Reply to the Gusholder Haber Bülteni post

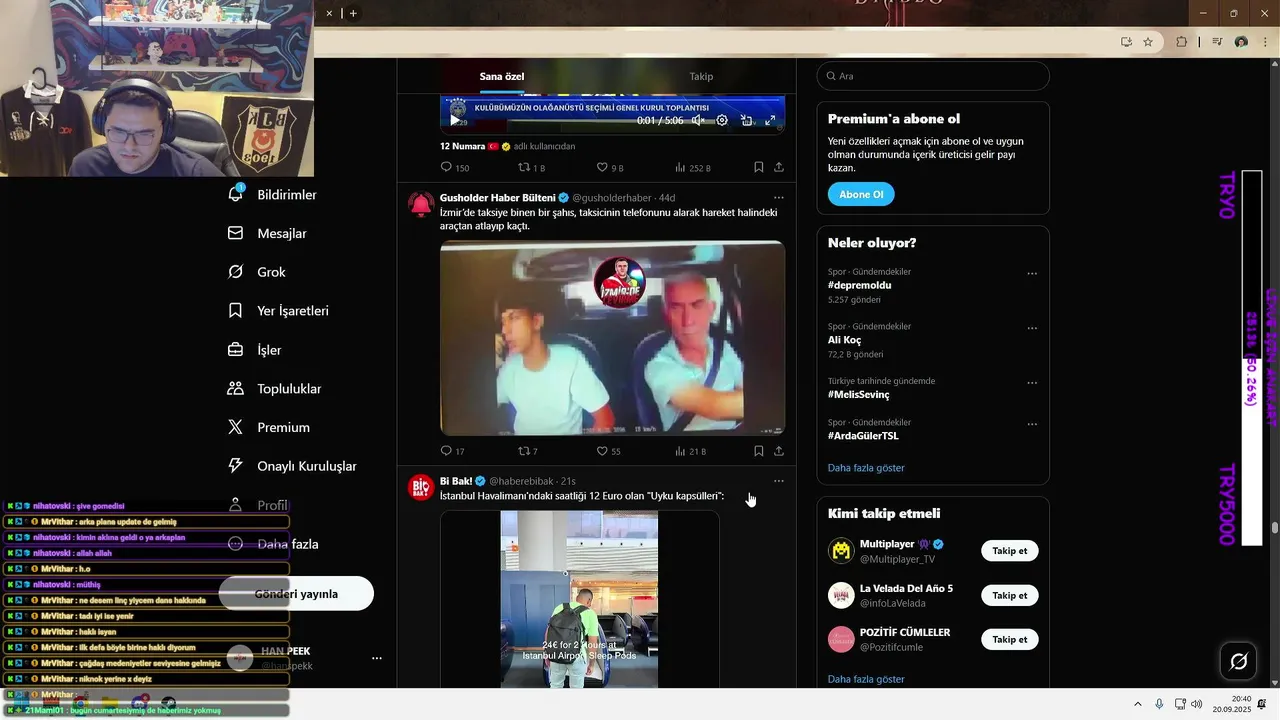(453, 451)
